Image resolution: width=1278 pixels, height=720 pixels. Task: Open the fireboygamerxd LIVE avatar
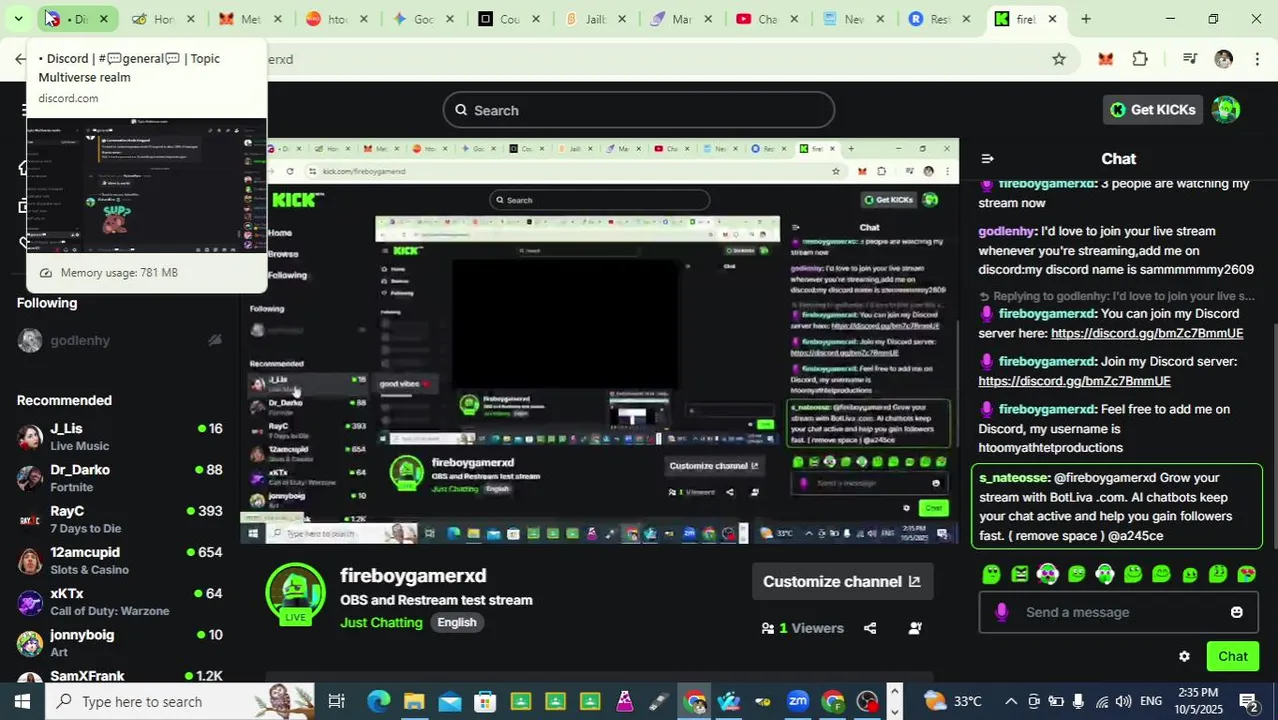[x=295, y=594]
